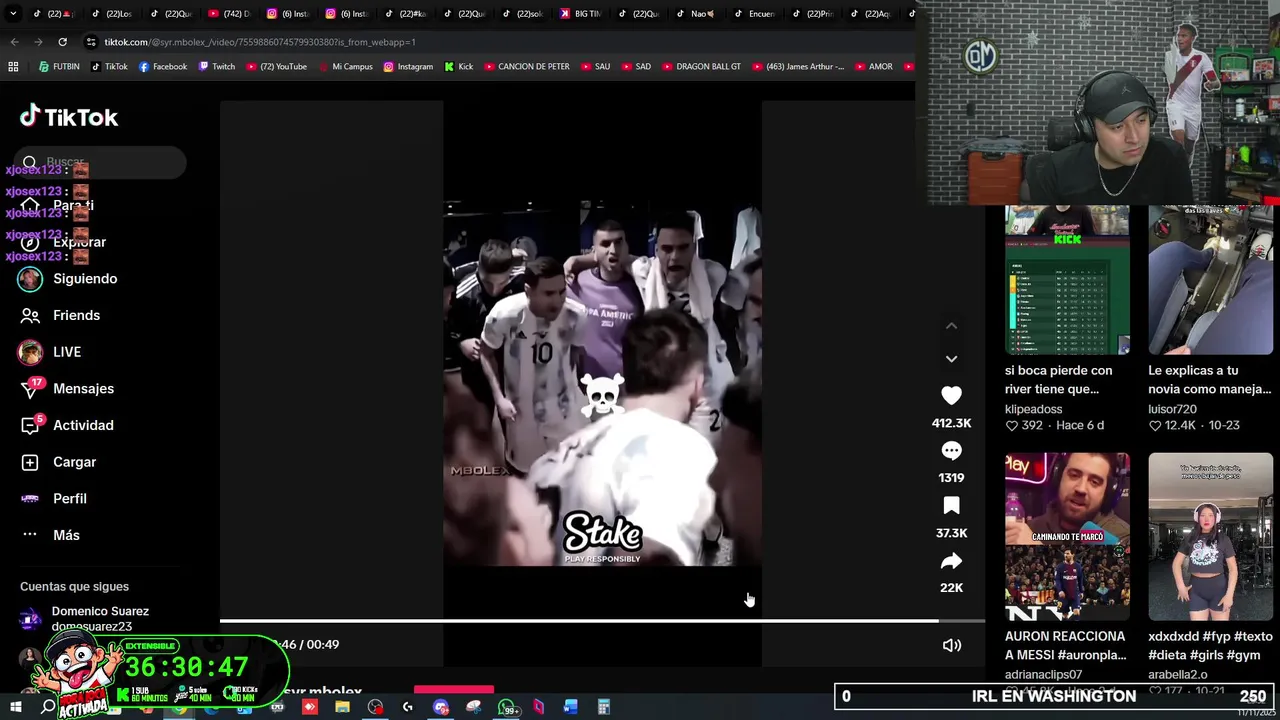Open the Windows Start menu
The height and width of the screenshot is (720, 1280).
click(x=15, y=707)
